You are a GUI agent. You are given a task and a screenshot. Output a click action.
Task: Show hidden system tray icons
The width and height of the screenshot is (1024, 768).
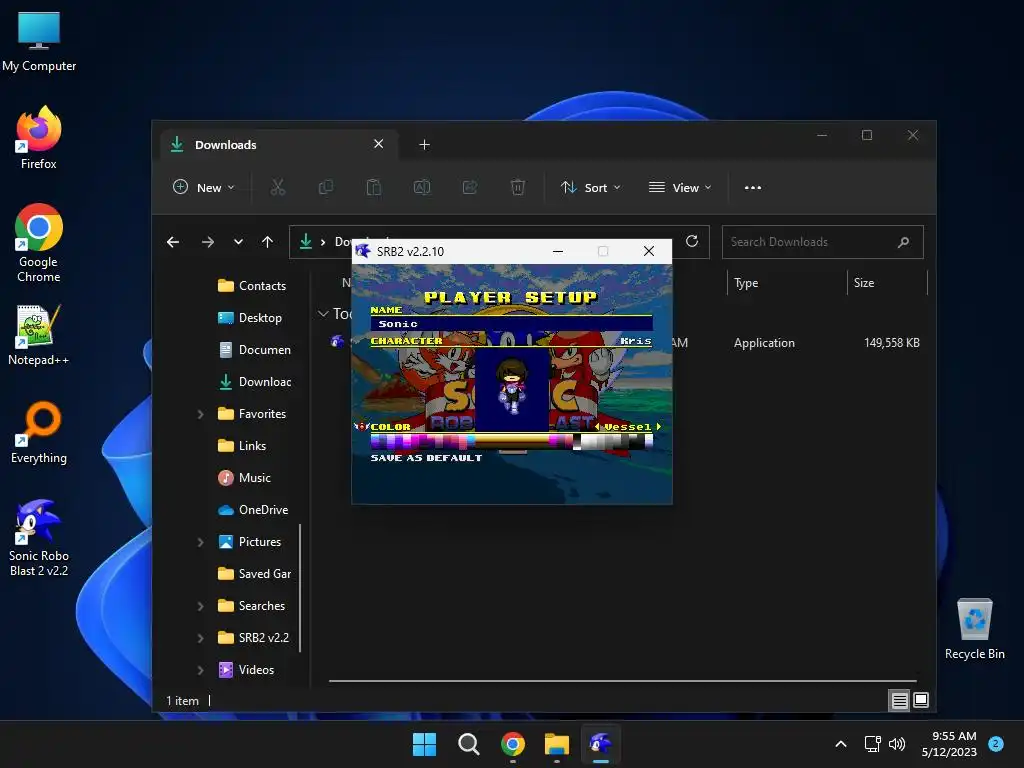(x=841, y=744)
